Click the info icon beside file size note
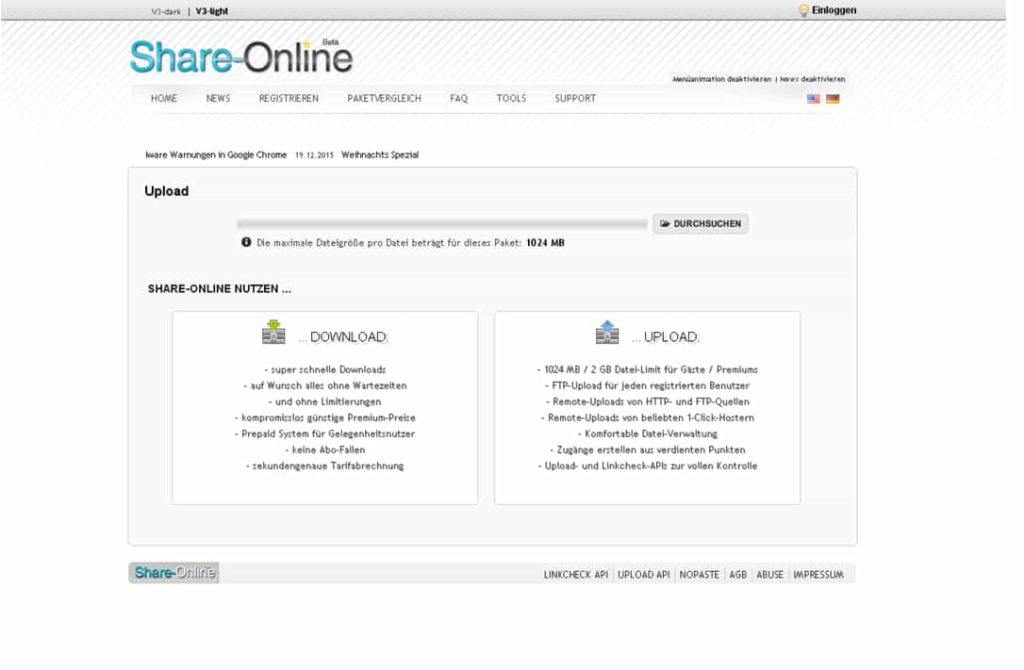 (246, 242)
